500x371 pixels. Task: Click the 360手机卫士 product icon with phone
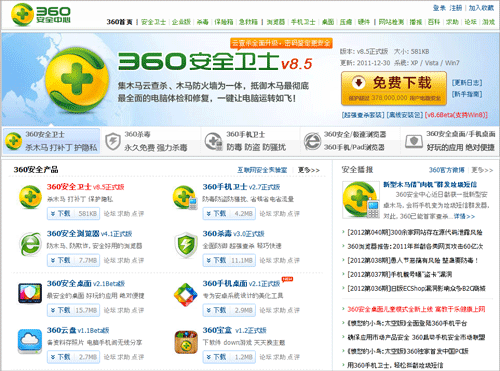[185, 198]
